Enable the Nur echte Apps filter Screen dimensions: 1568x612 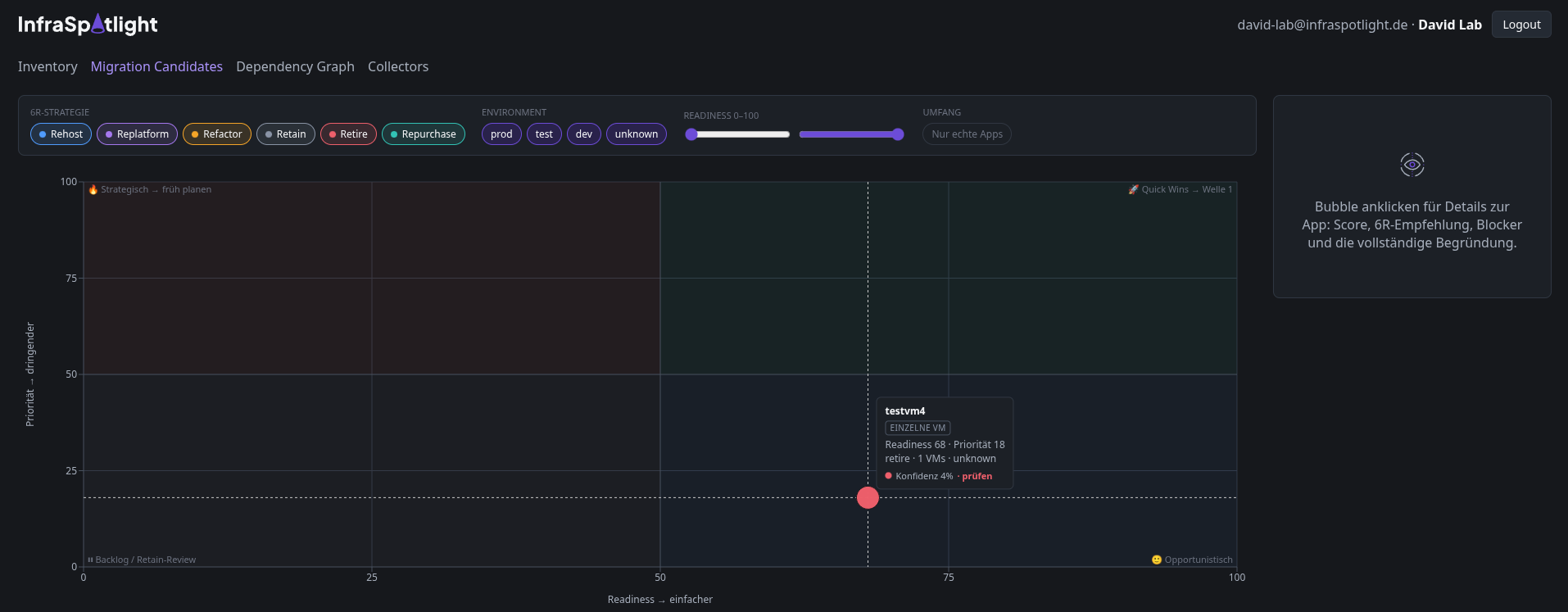[x=967, y=134]
